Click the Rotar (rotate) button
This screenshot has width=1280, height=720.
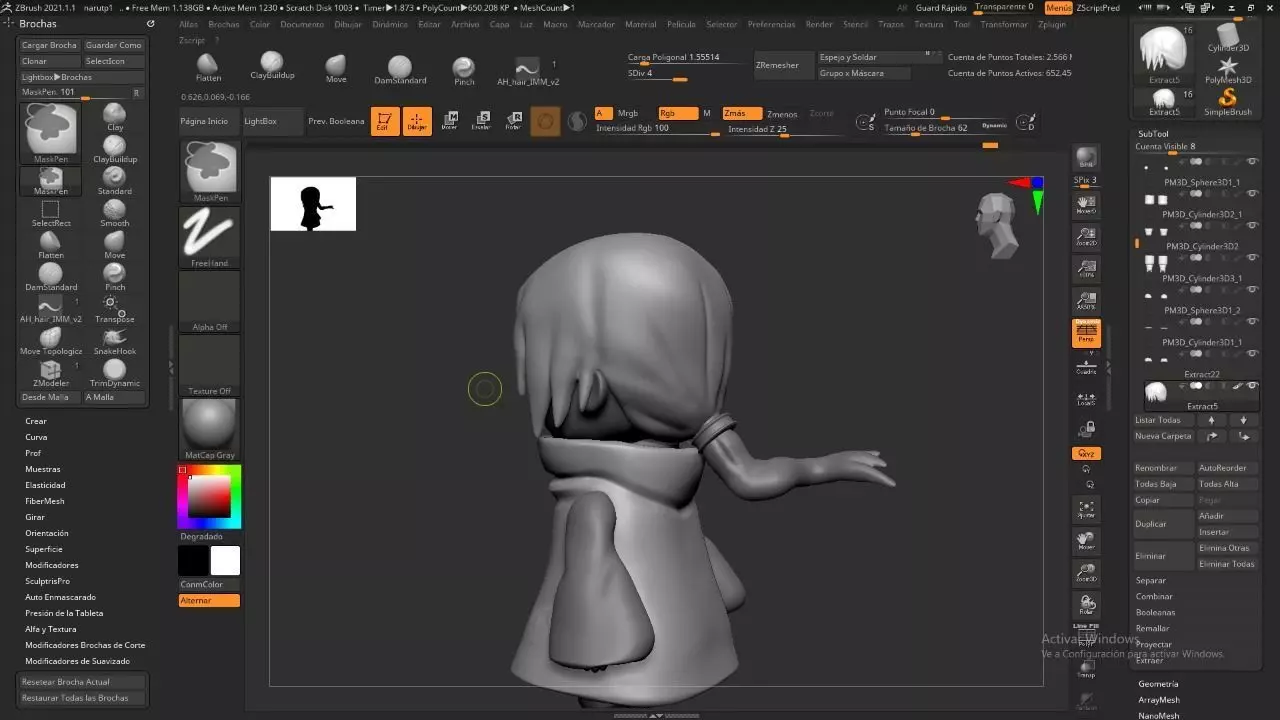tap(513, 121)
